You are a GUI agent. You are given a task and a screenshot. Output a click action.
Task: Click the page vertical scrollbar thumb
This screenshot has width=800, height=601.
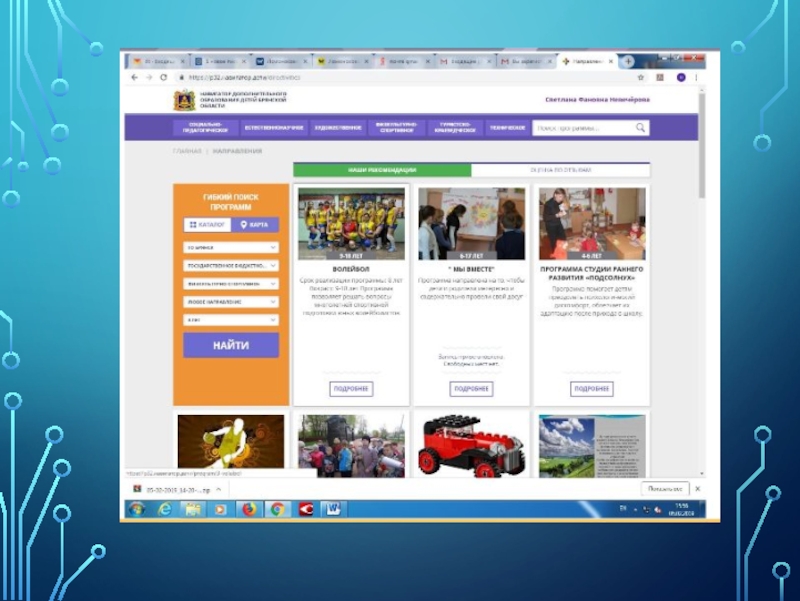702,145
